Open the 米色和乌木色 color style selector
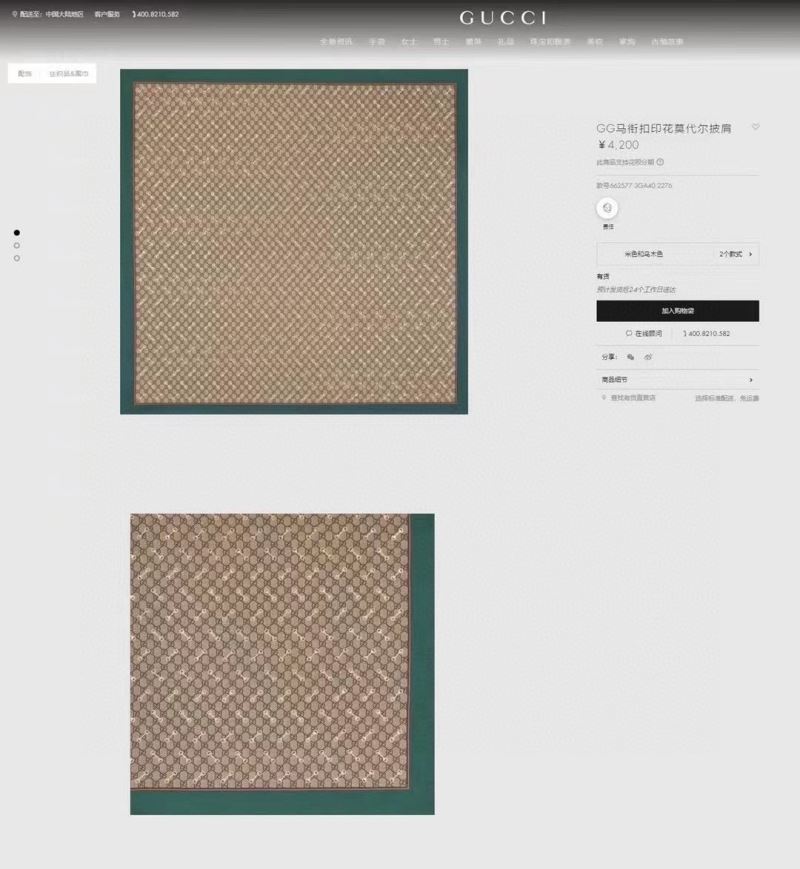The height and width of the screenshot is (869, 800). coord(677,254)
